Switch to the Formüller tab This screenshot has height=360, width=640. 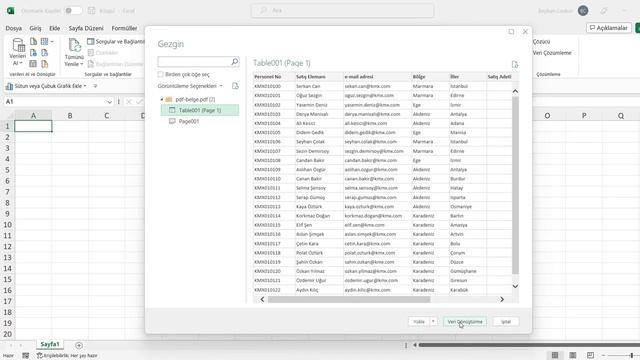tap(124, 28)
